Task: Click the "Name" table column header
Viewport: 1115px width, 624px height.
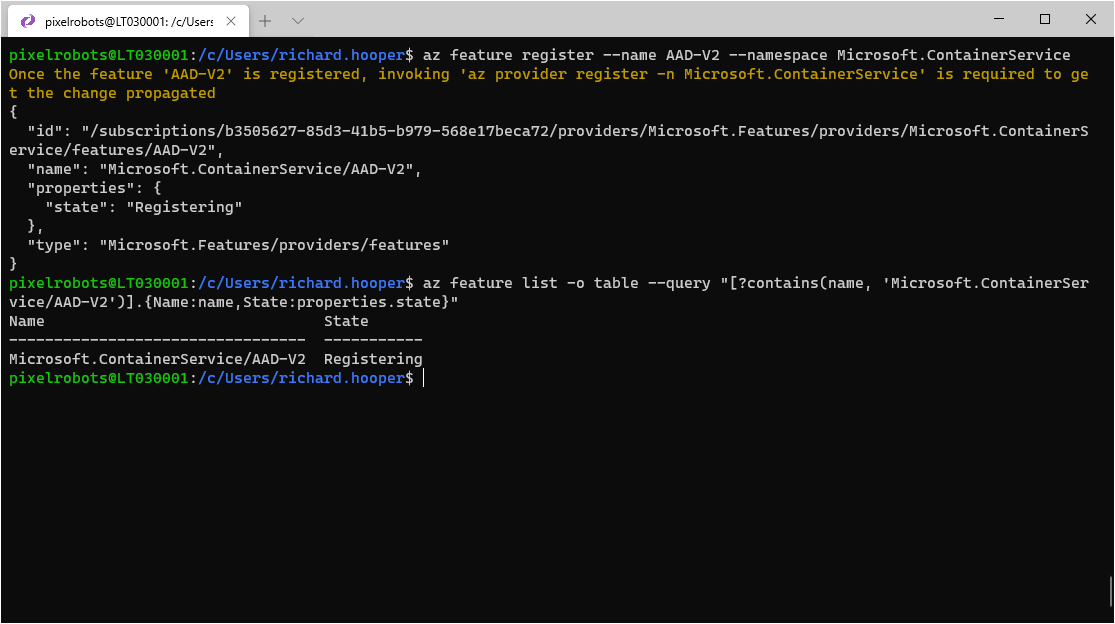Action: (x=26, y=321)
